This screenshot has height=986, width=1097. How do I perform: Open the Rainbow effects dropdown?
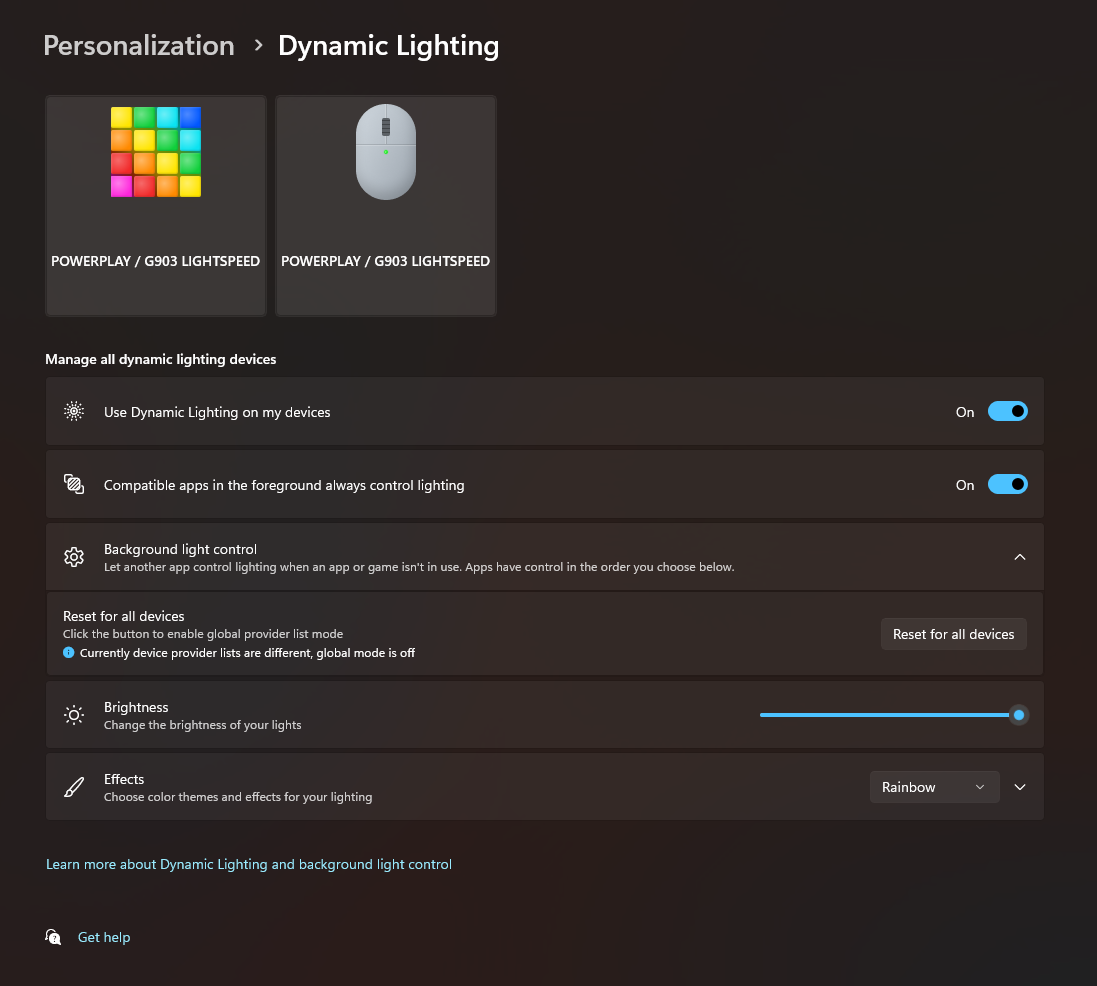point(934,787)
